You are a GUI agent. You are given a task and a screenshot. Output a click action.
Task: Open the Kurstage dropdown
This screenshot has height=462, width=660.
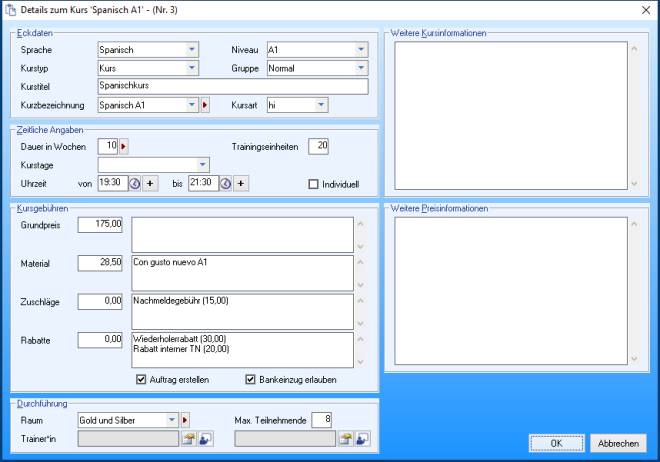tap(203, 164)
